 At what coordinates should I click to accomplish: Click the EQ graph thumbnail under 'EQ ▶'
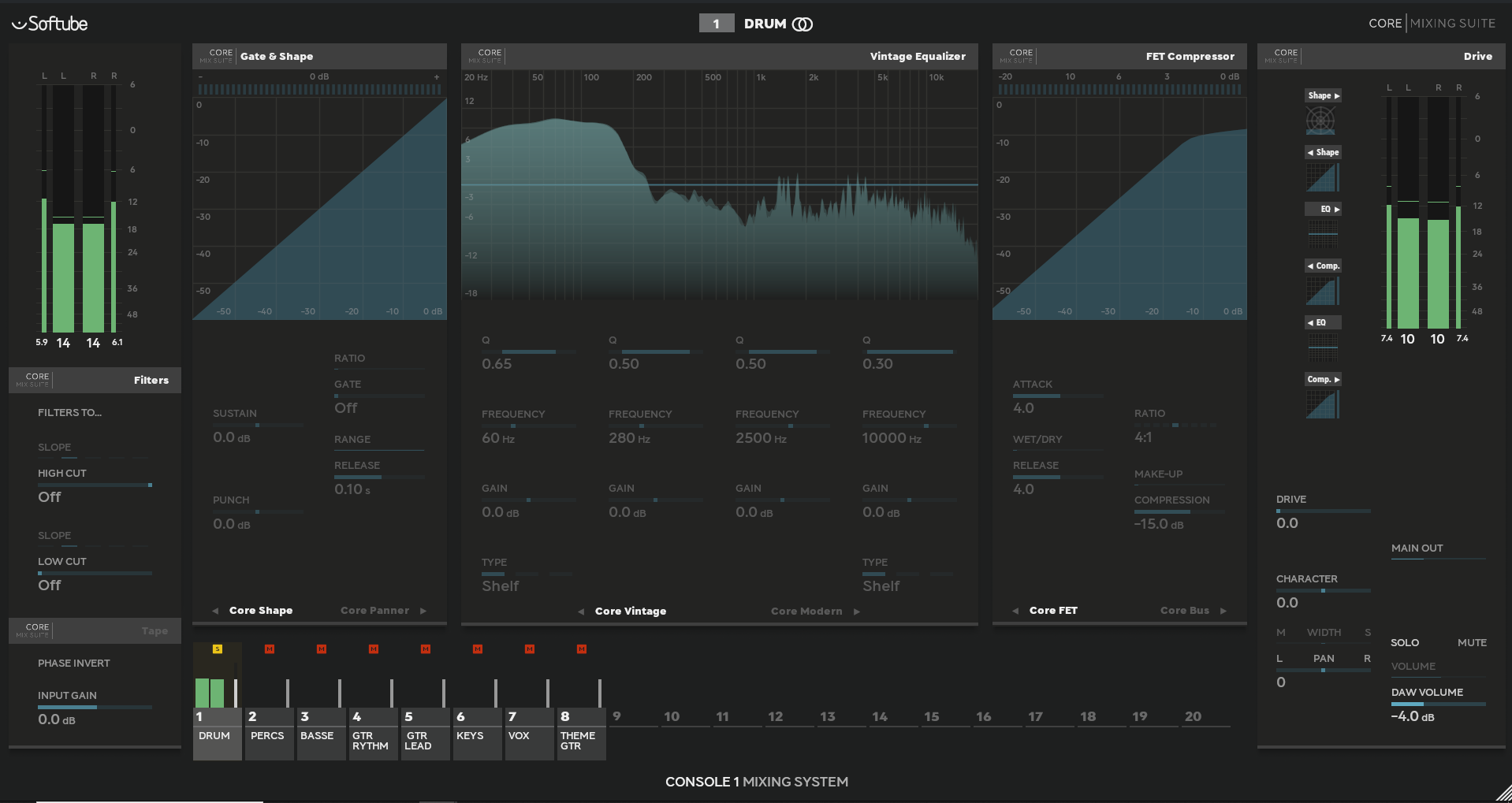pos(1323,234)
